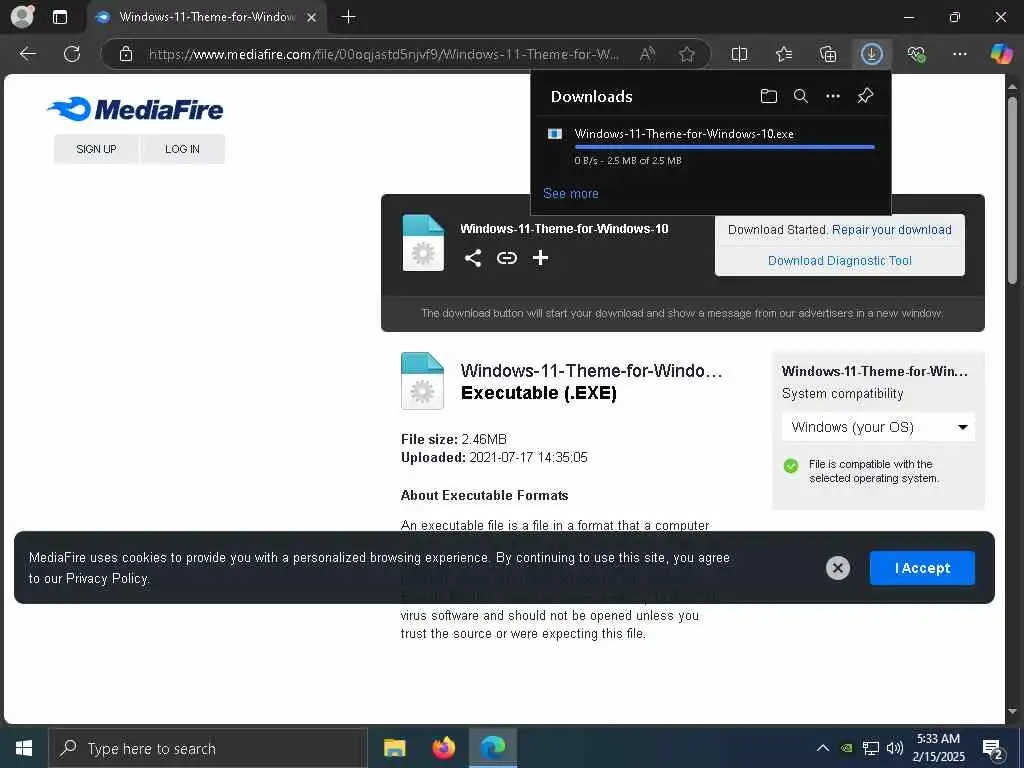This screenshot has width=1024, height=768.
Task: Copy file link with chain icon
Action: click(507, 258)
